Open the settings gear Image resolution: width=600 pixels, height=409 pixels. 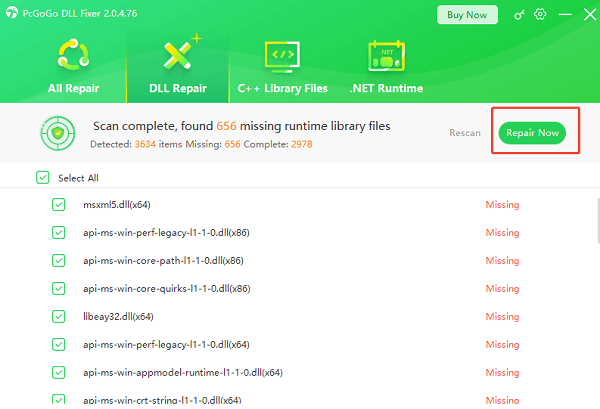pos(541,15)
